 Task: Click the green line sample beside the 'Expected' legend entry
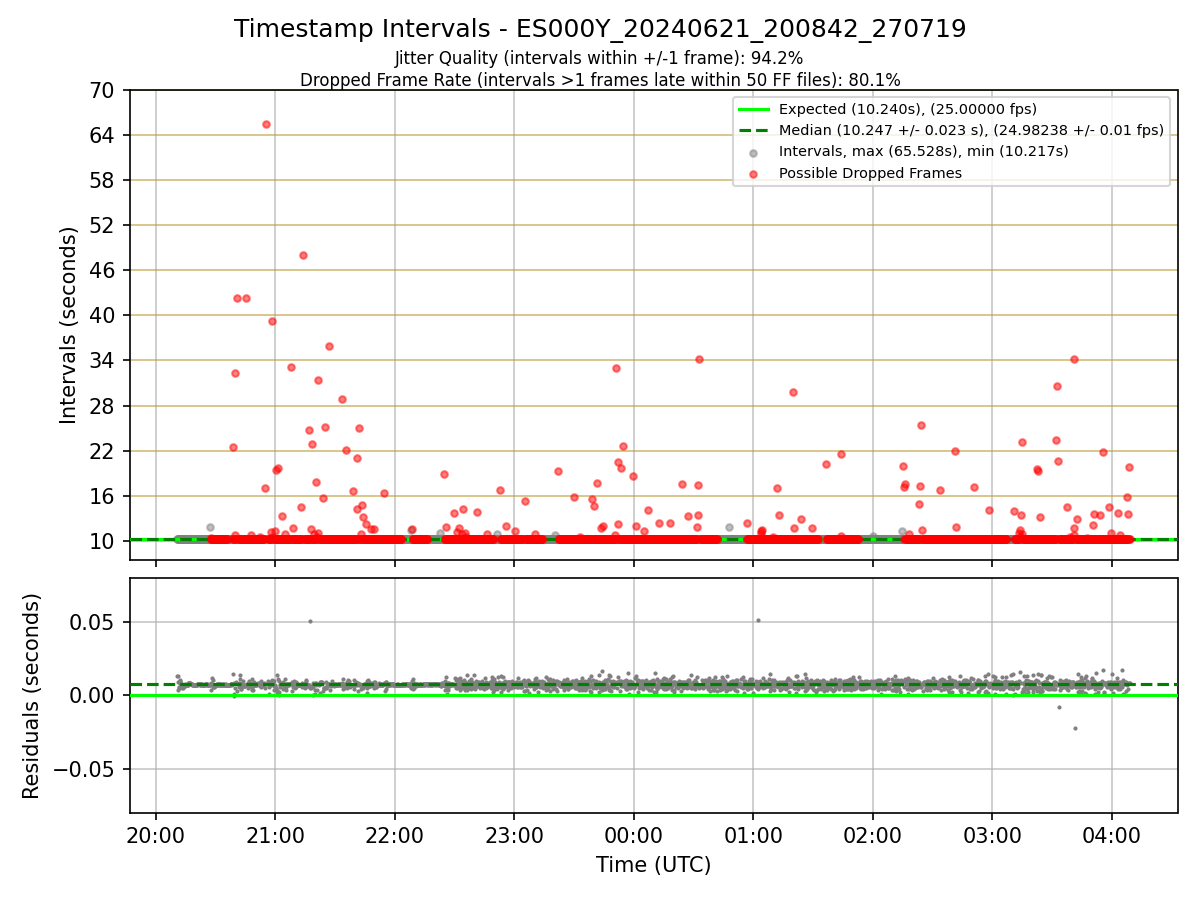(754, 109)
